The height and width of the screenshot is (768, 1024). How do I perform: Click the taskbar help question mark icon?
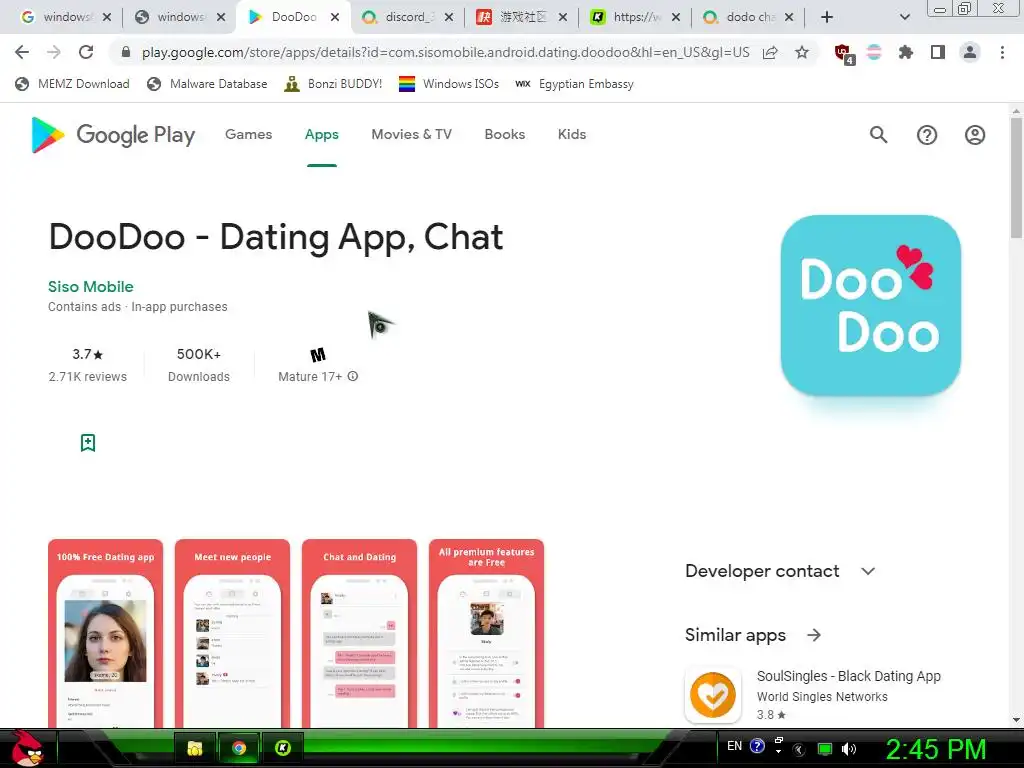[757, 746]
